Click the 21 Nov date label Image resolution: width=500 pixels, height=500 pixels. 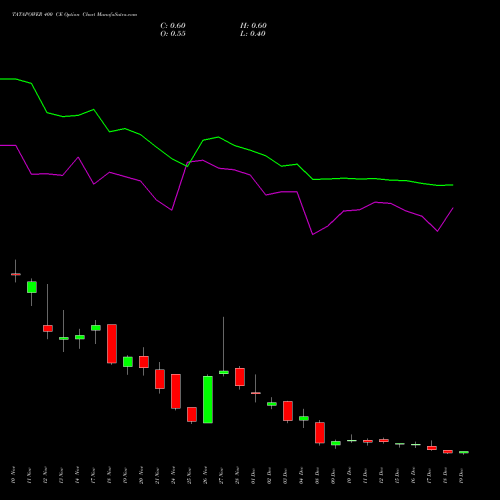[158, 475]
